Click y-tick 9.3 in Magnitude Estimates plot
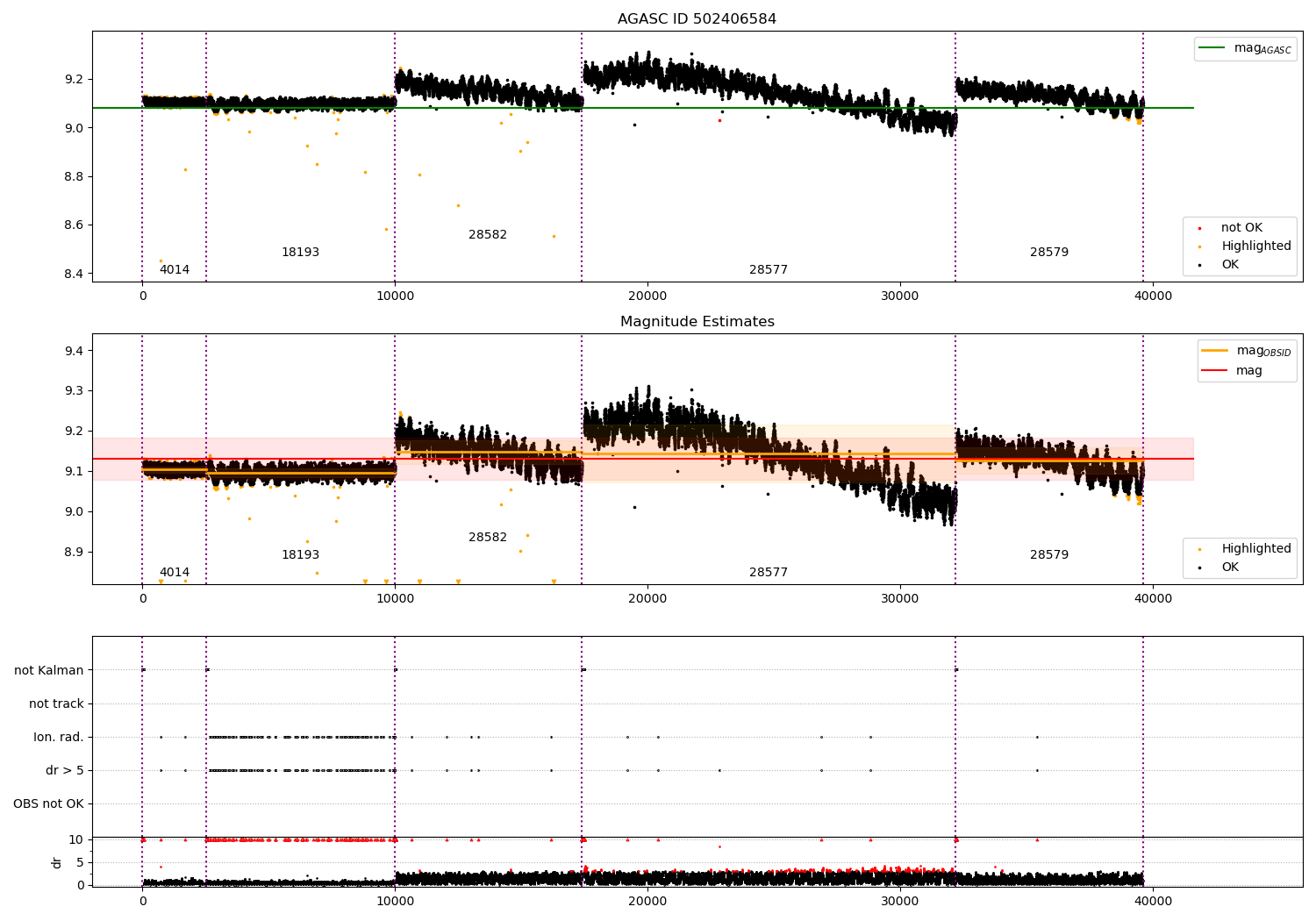 pyautogui.click(x=75, y=390)
